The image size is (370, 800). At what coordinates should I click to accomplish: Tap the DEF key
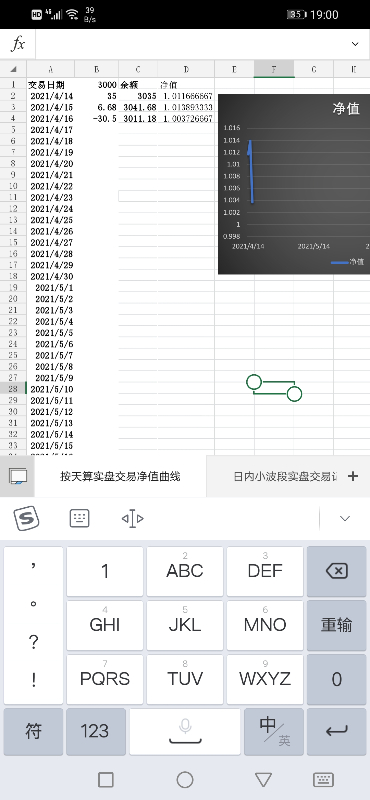(265, 571)
